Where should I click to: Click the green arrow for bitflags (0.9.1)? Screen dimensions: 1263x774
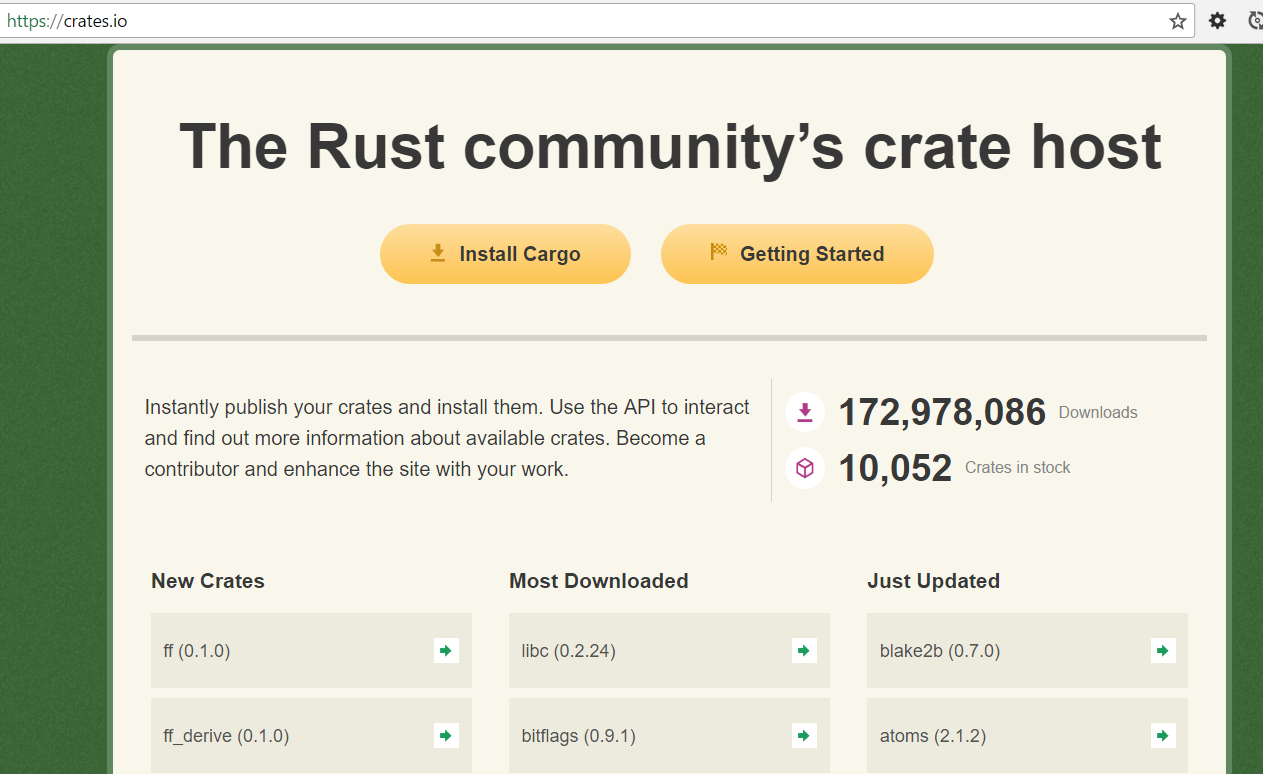click(804, 736)
